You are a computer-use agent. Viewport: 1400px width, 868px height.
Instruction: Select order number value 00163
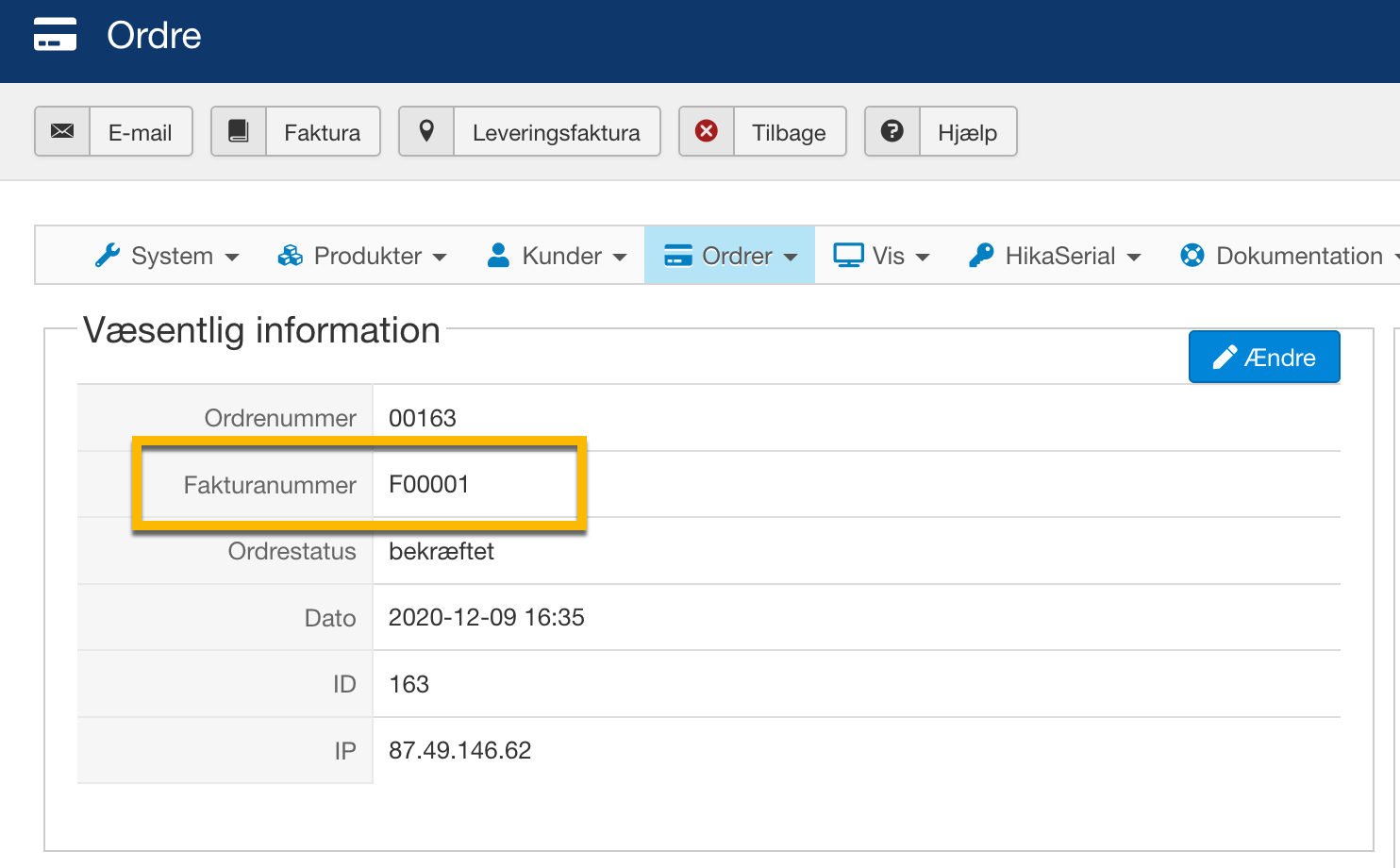click(x=423, y=418)
